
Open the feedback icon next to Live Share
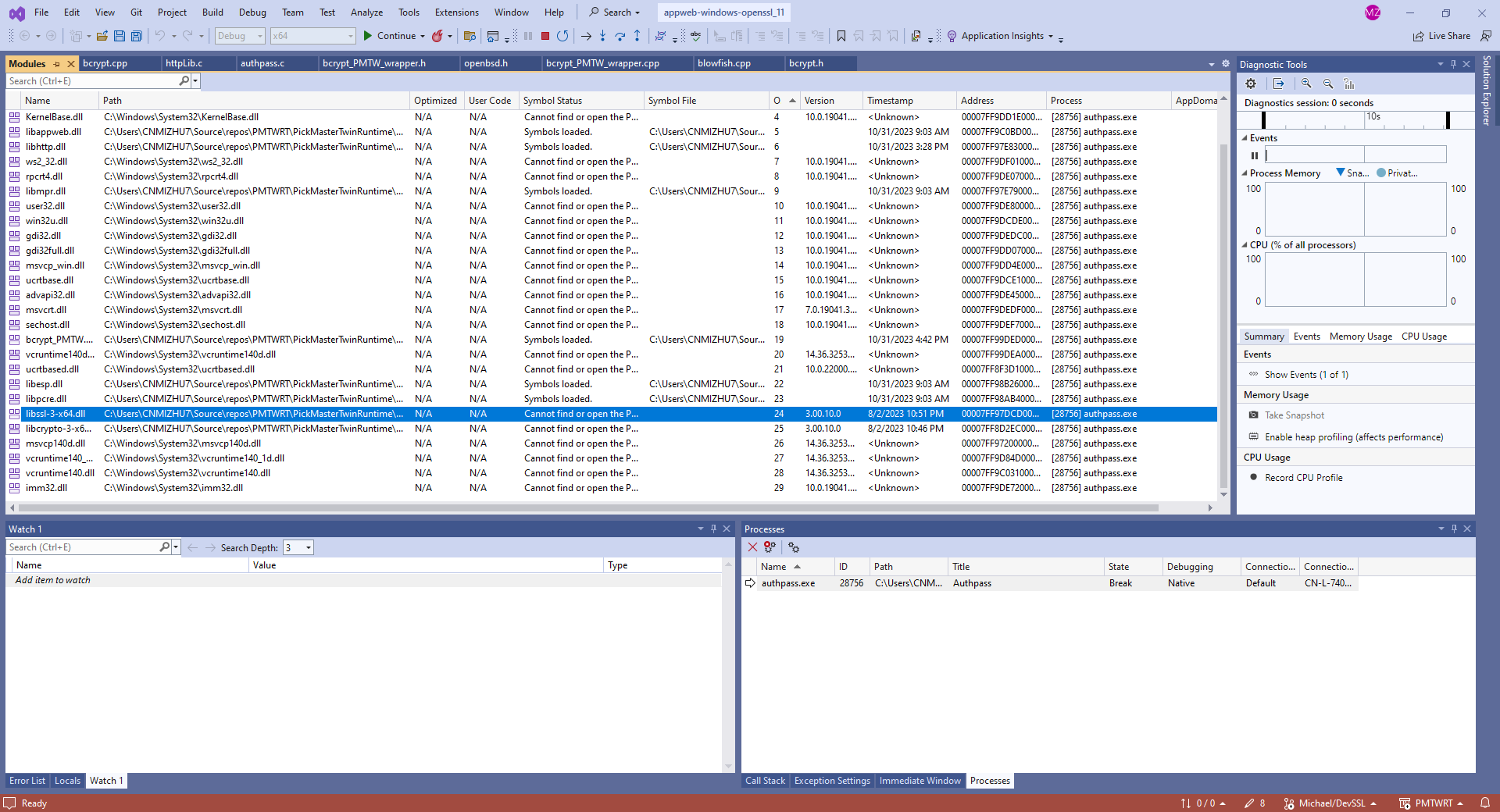[x=1486, y=36]
